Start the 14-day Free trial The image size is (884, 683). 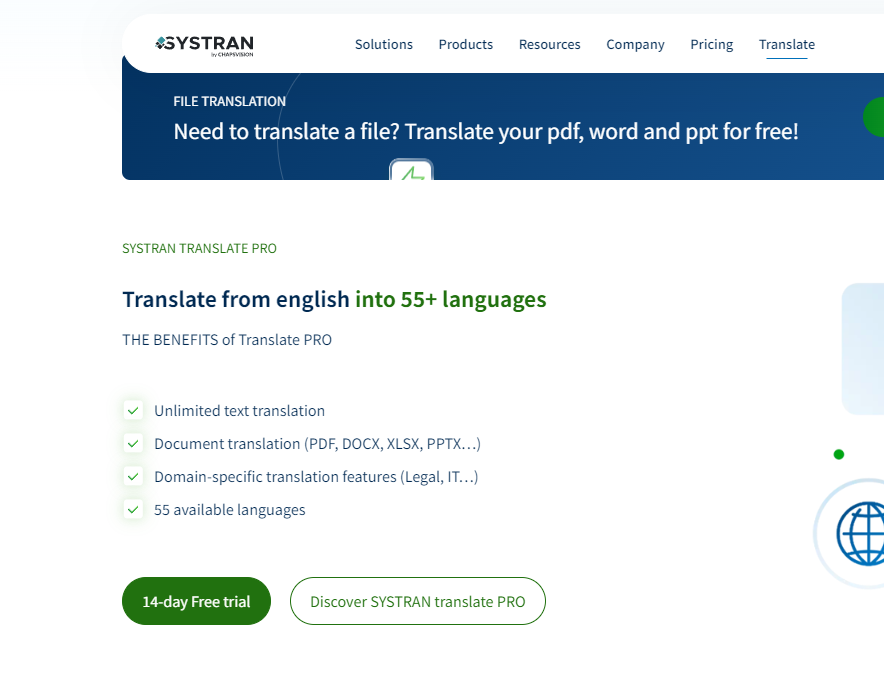tap(196, 601)
